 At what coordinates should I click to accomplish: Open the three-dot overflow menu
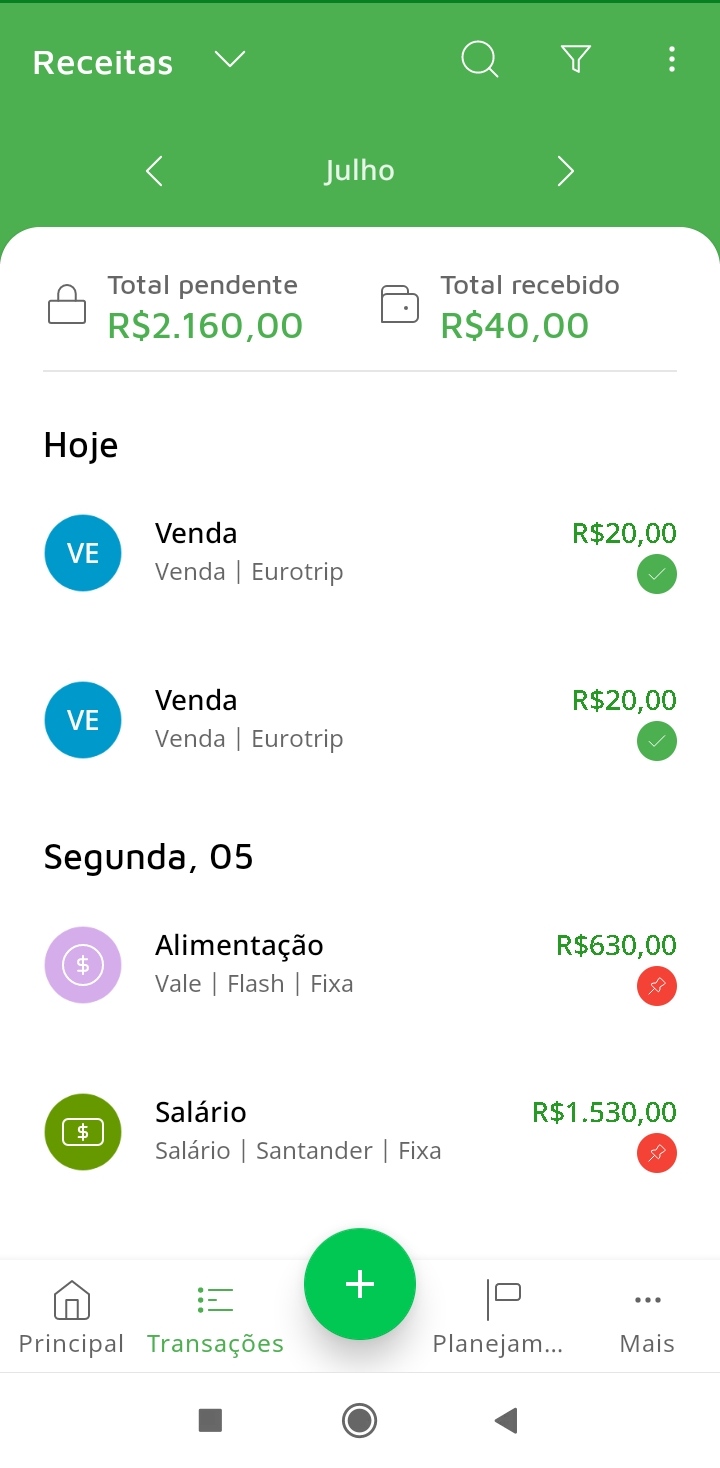tap(671, 60)
